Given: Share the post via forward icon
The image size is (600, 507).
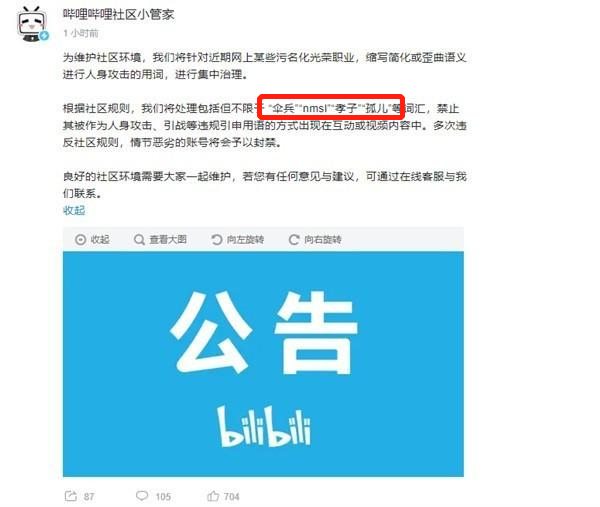Looking at the screenshot, I should [x=71, y=496].
